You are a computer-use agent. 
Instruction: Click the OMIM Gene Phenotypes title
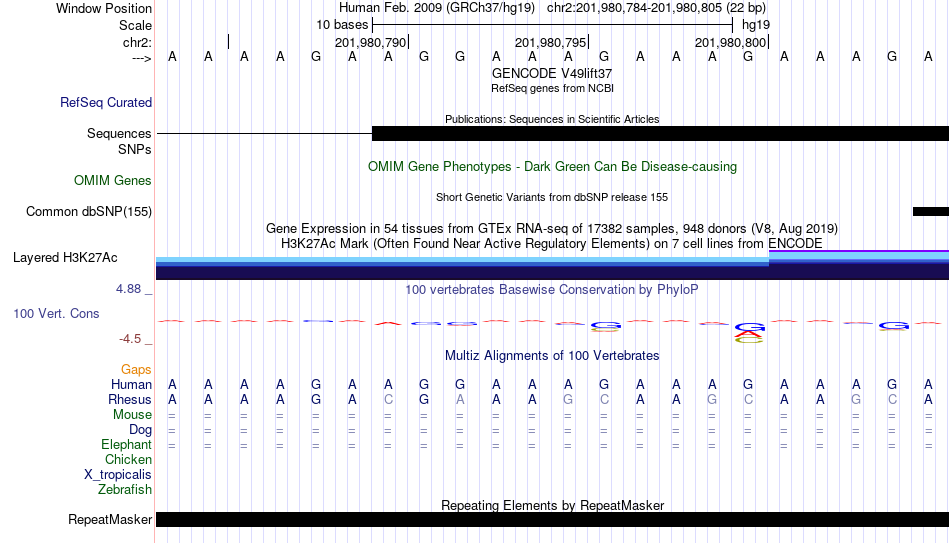point(552,167)
